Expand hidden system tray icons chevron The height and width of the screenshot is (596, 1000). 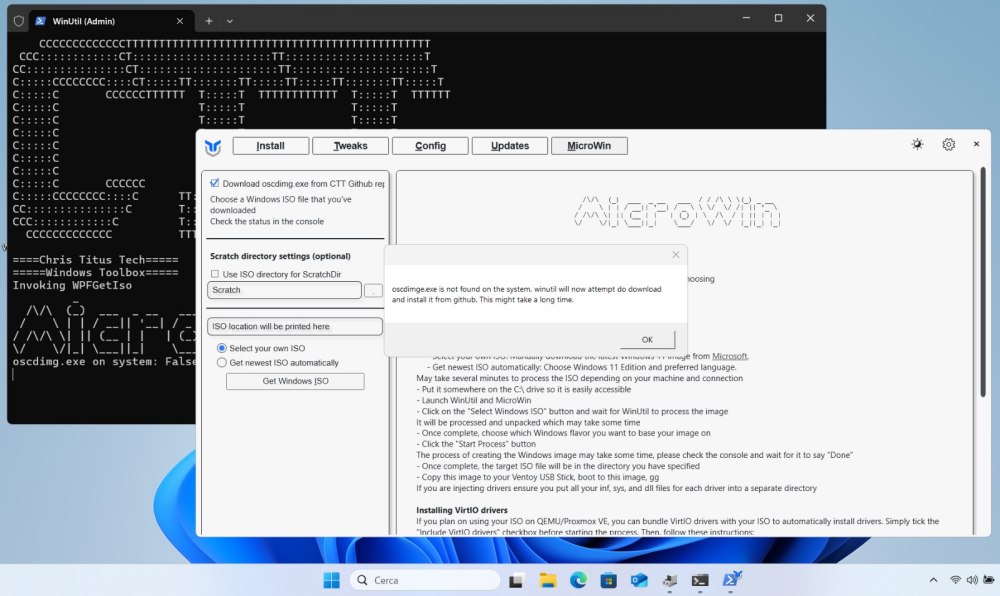tap(934, 580)
